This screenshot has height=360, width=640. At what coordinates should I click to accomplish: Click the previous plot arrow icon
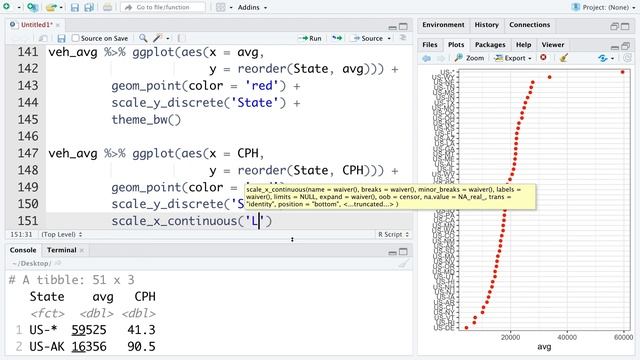(427, 58)
